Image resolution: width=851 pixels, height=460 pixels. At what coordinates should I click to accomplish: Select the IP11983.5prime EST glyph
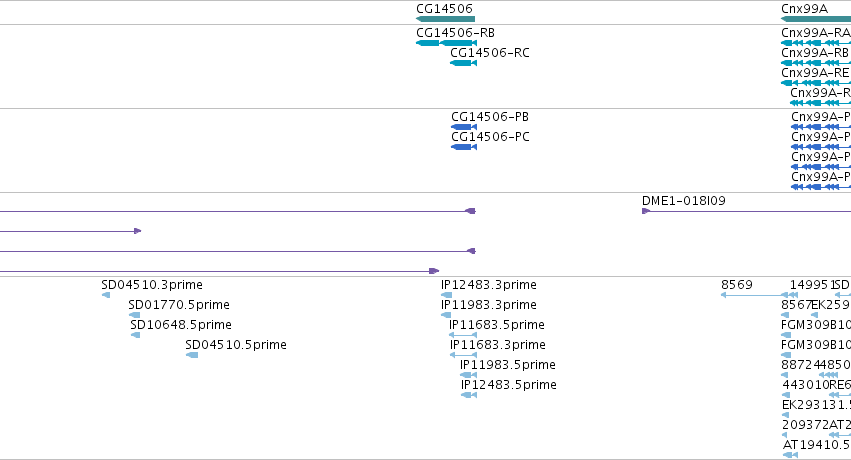point(468,375)
